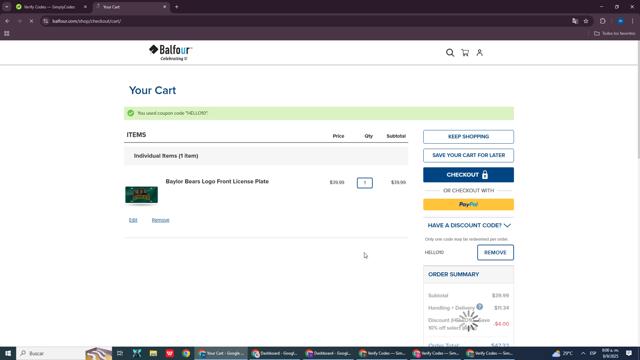This screenshot has height=360, width=640.
Task: Open the Baylor Bears license plate thumbnail
Action: coord(141,195)
